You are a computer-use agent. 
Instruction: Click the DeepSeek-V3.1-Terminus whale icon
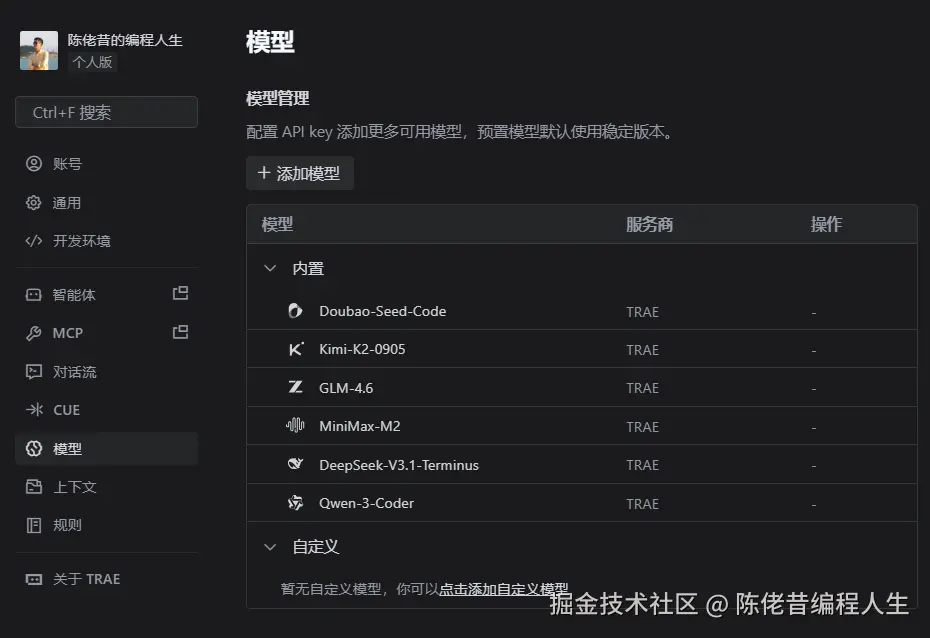pyautogui.click(x=295, y=464)
